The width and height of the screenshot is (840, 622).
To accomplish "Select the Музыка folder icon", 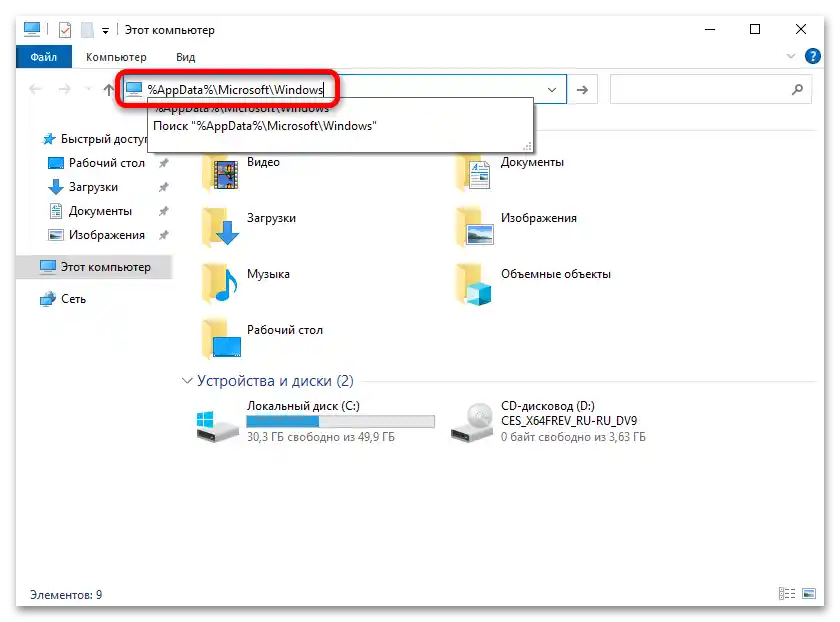I will [x=220, y=283].
